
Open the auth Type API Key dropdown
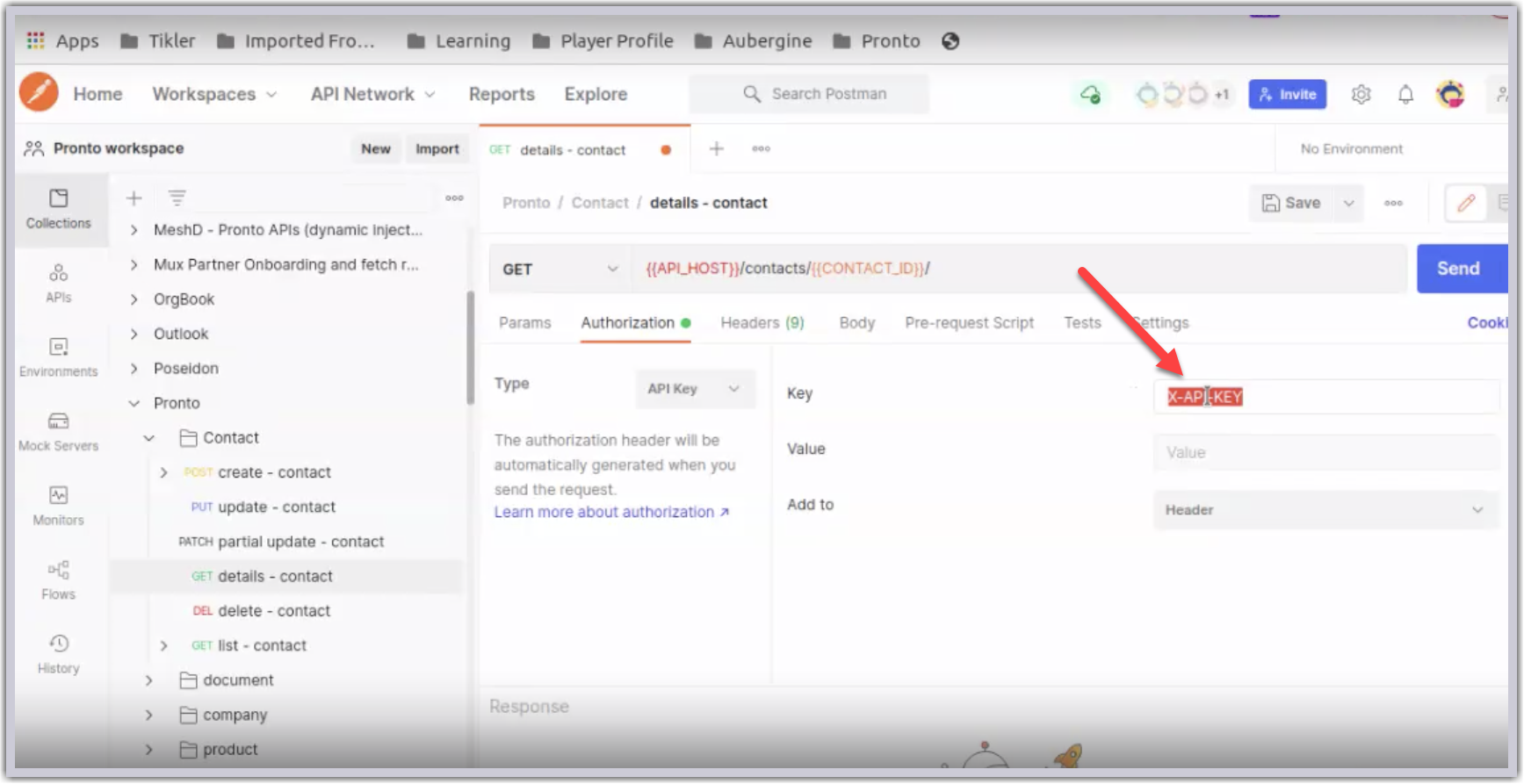point(694,389)
